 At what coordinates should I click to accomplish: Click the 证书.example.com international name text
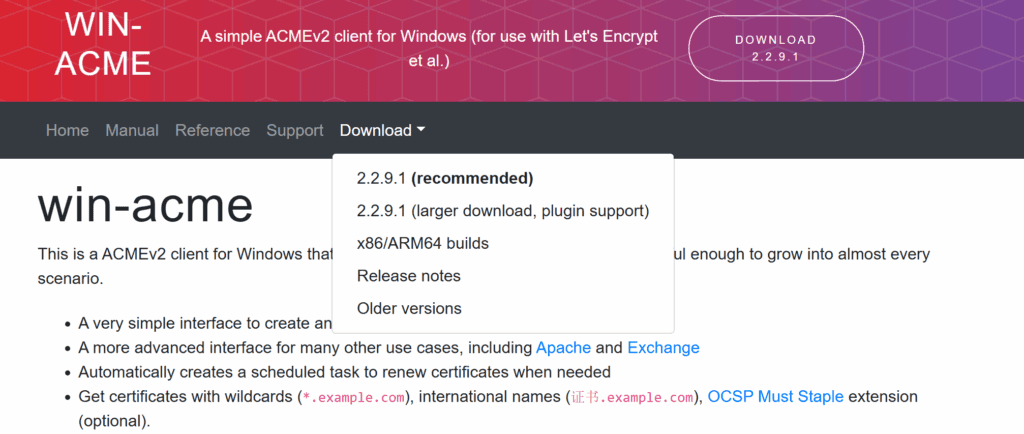631,397
